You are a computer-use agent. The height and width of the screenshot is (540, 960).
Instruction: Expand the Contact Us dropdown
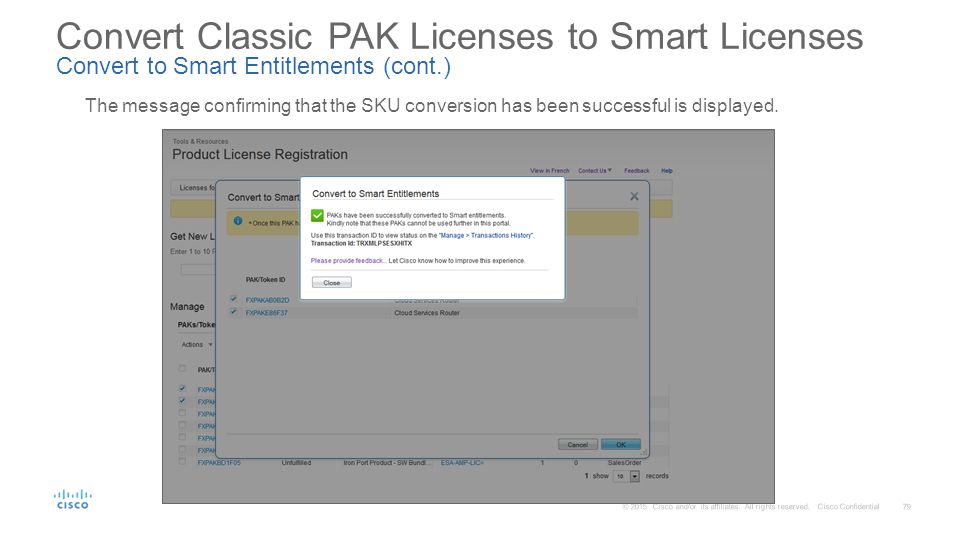(x=594, y=171)
